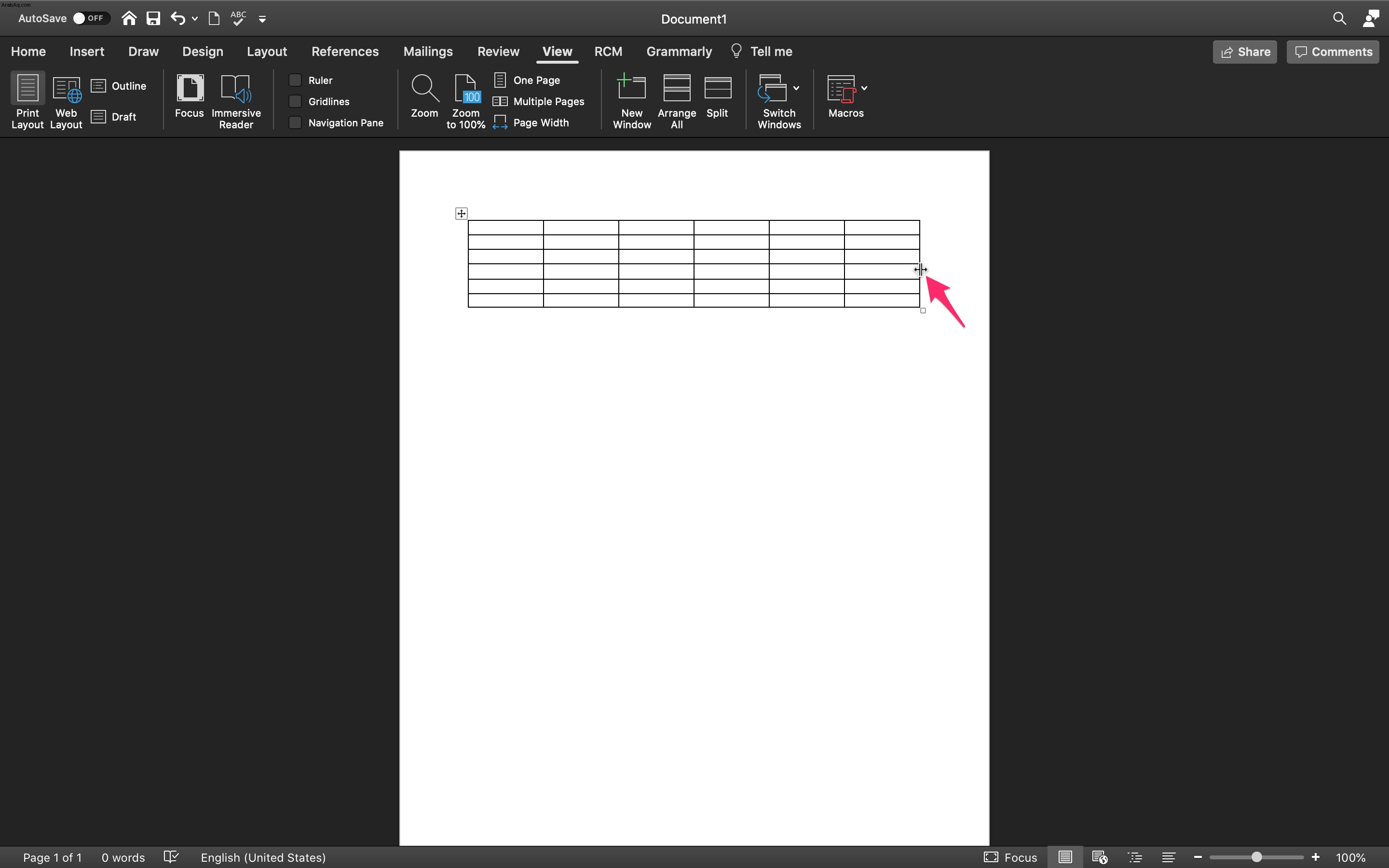This screenshot has width=1389, height=868.
Task: Click English (United States) language
Action: click(x=263, y=857)
